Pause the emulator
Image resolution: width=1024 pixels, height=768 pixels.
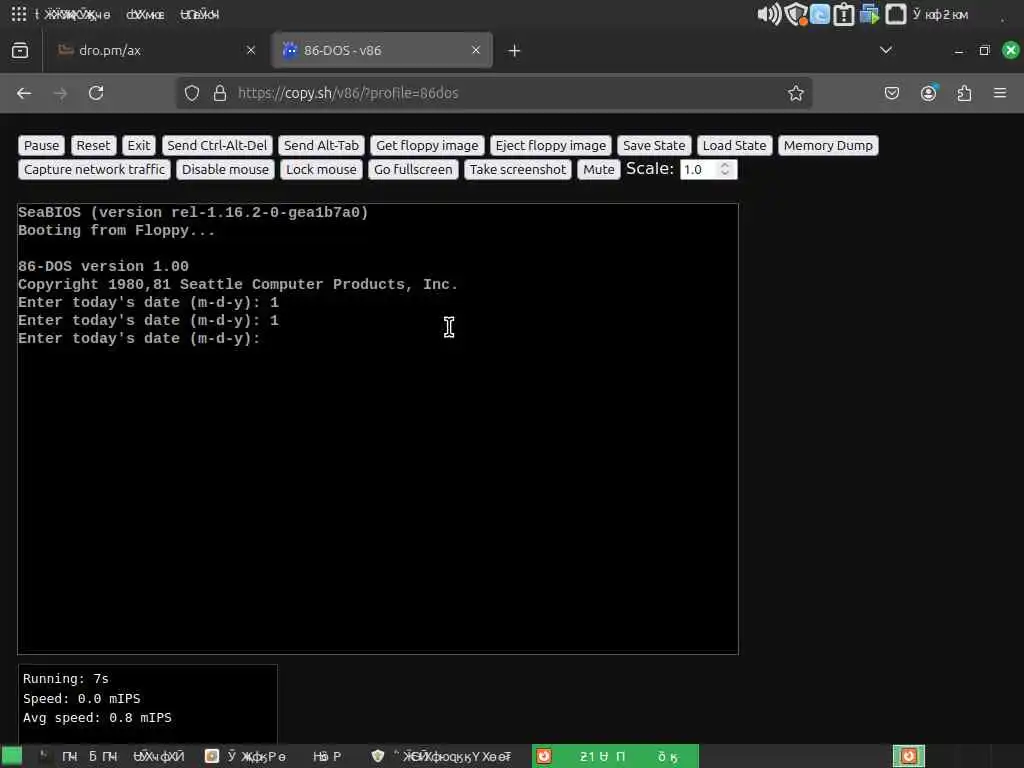(x=41, y=145)
